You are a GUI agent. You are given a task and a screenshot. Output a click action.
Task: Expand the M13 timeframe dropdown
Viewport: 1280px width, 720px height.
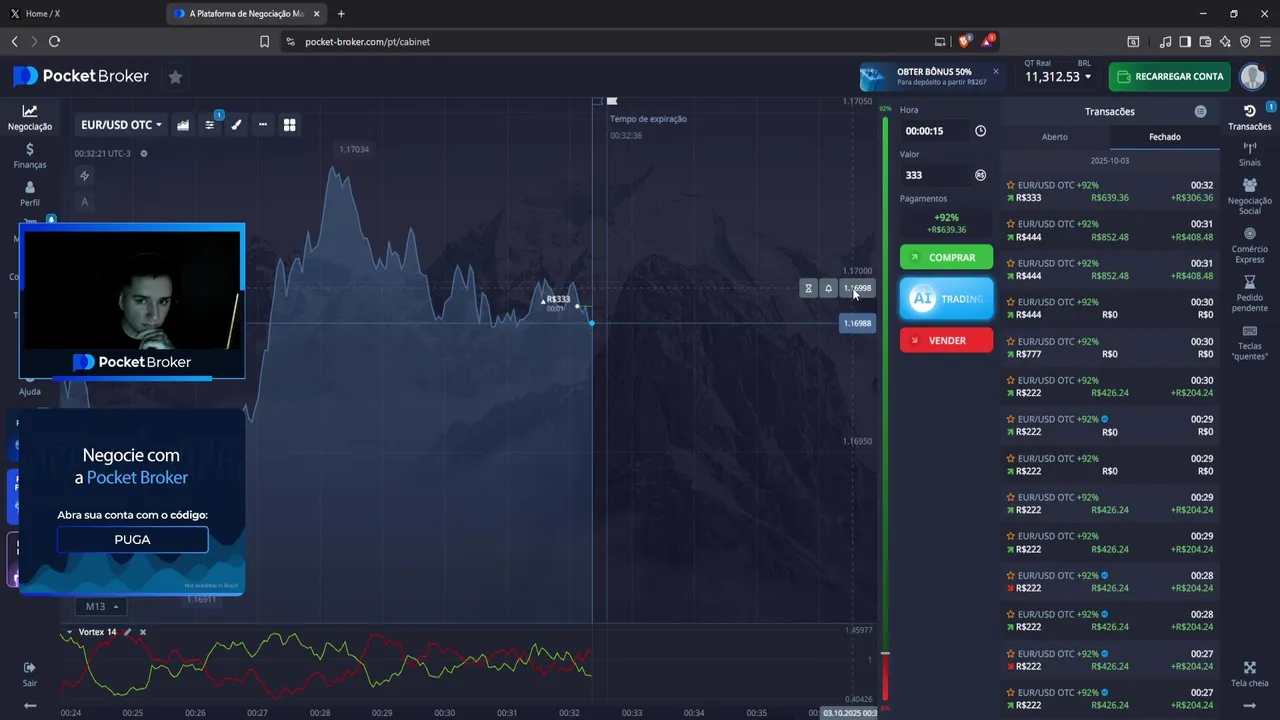(100, 606)
